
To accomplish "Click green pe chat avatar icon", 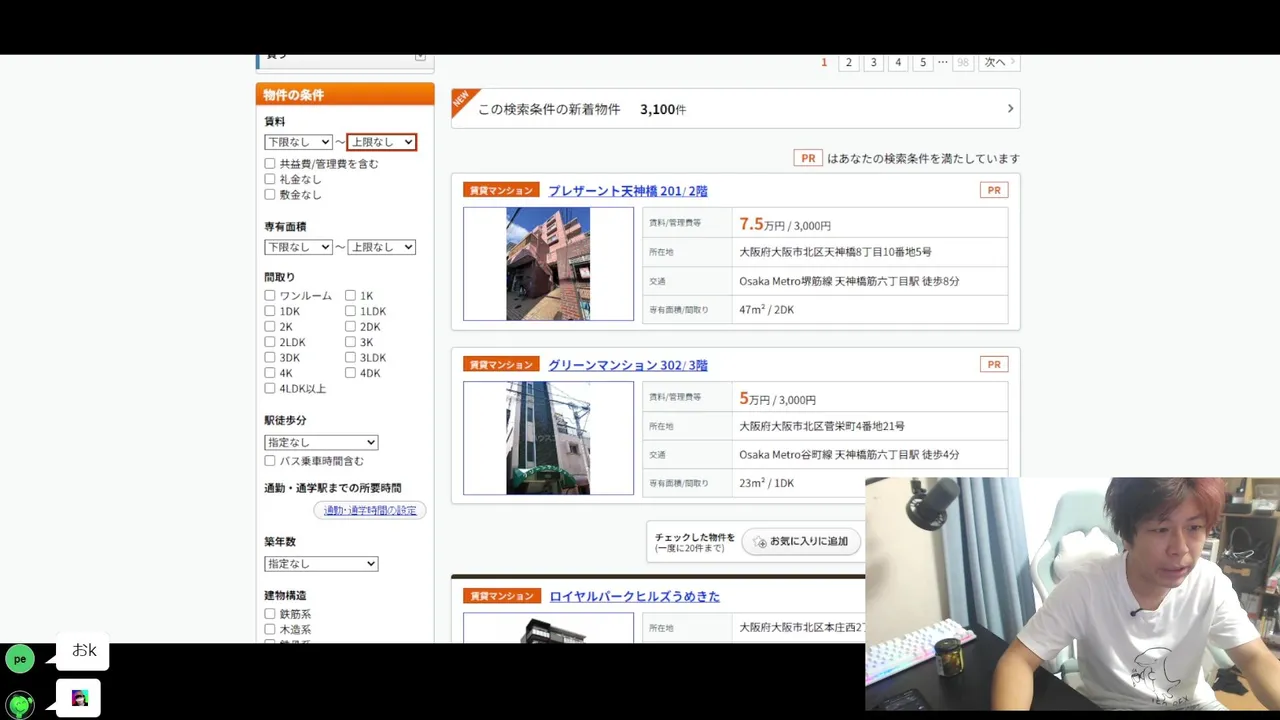I will click(x=20, y=659).
